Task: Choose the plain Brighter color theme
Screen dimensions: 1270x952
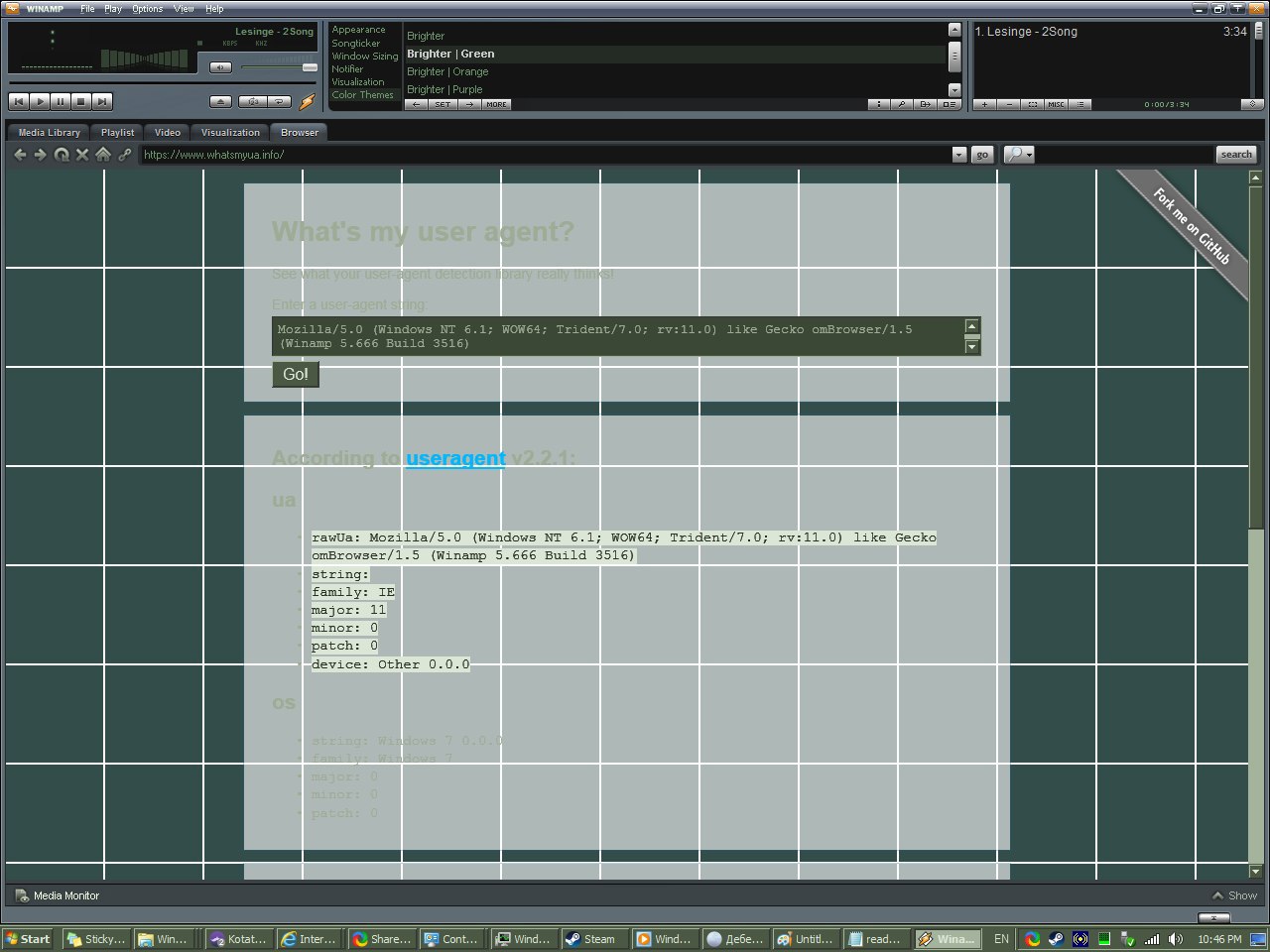Action: (x=426, y=36)
